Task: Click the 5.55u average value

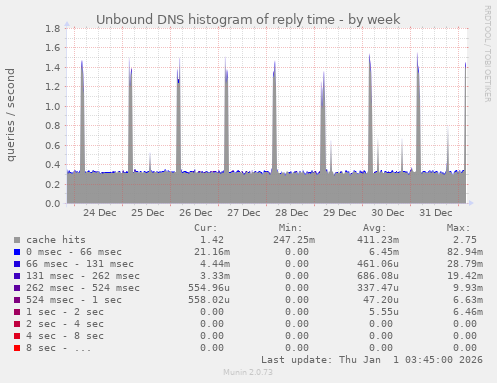Action: (x=384, y=312)
